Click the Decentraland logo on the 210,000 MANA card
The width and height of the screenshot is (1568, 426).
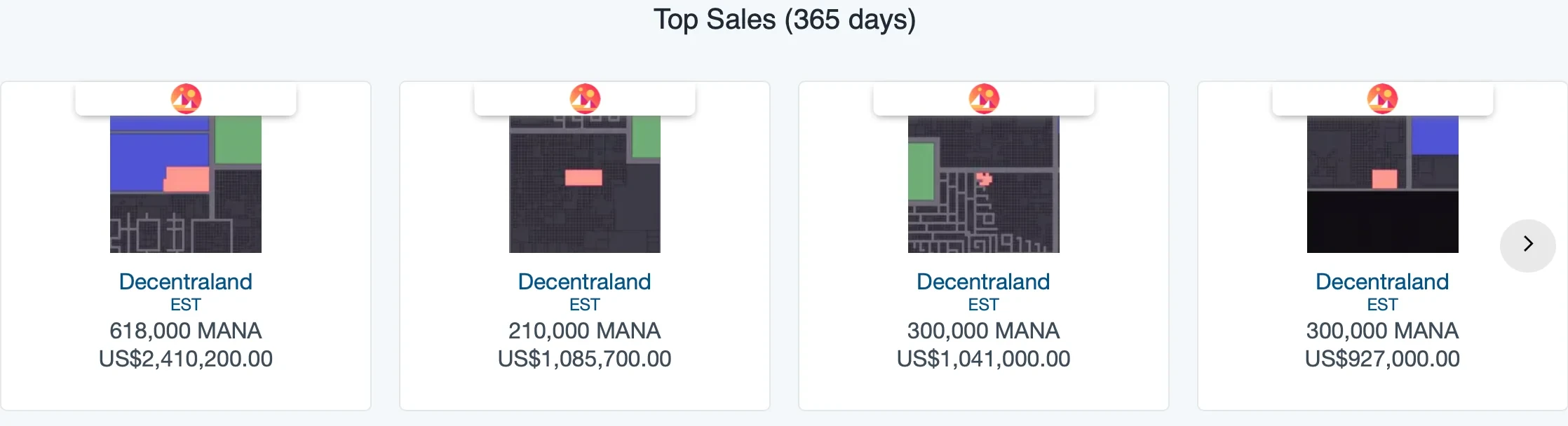585,99
